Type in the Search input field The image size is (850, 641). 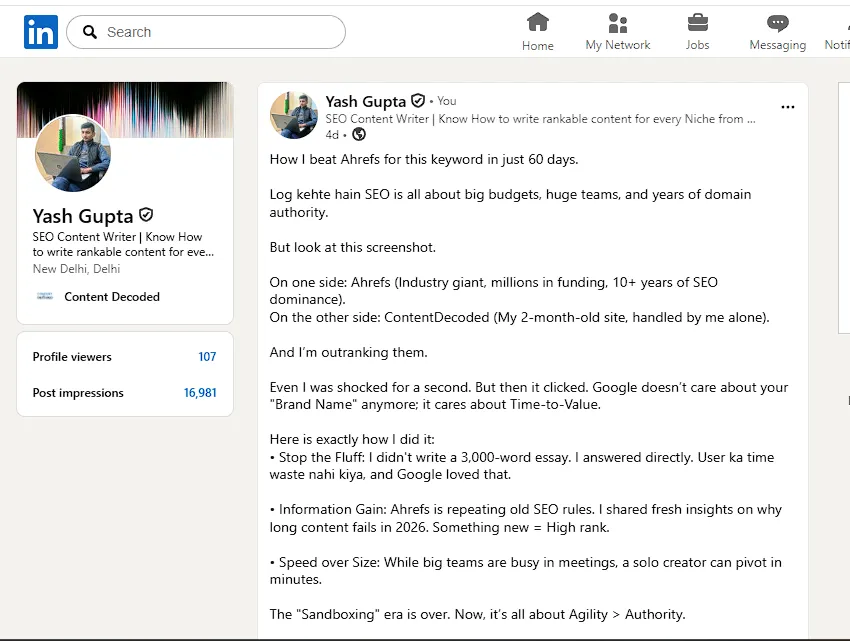pyautogui.click(x=220, y=32)
